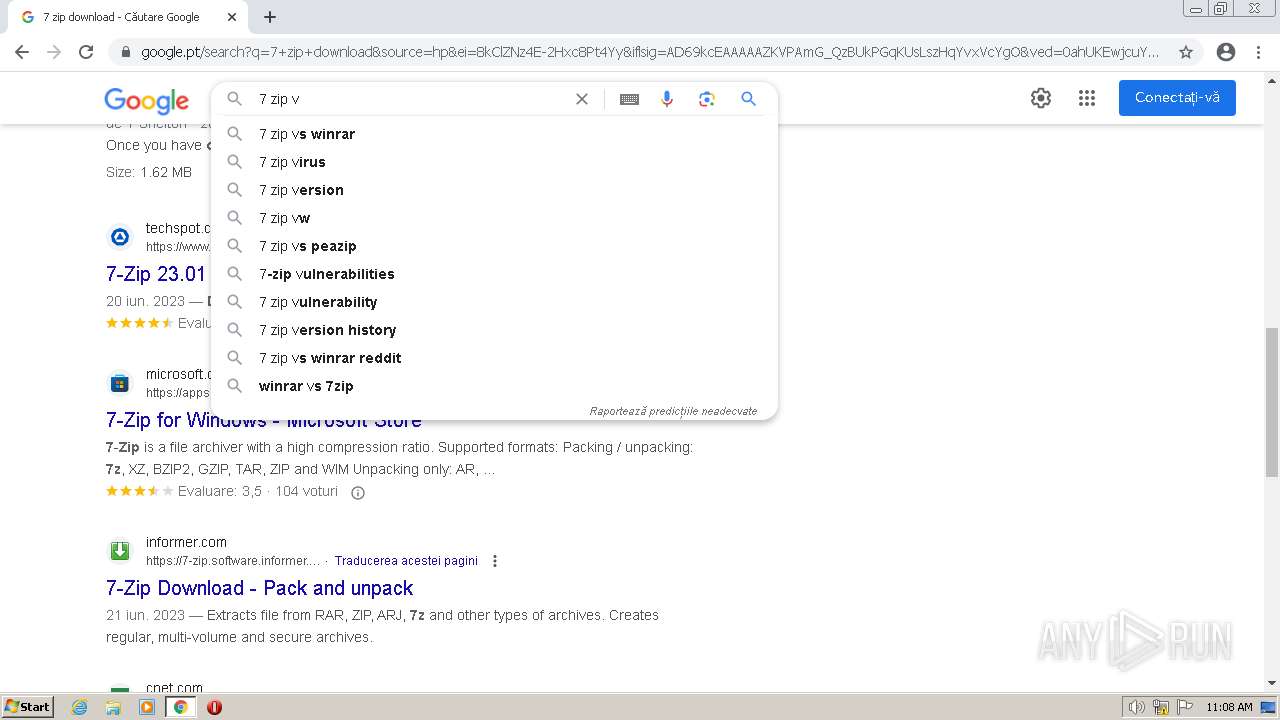Launch Internet Explorer from taskbar
The image size is (1280, 720).
point(80,707)
